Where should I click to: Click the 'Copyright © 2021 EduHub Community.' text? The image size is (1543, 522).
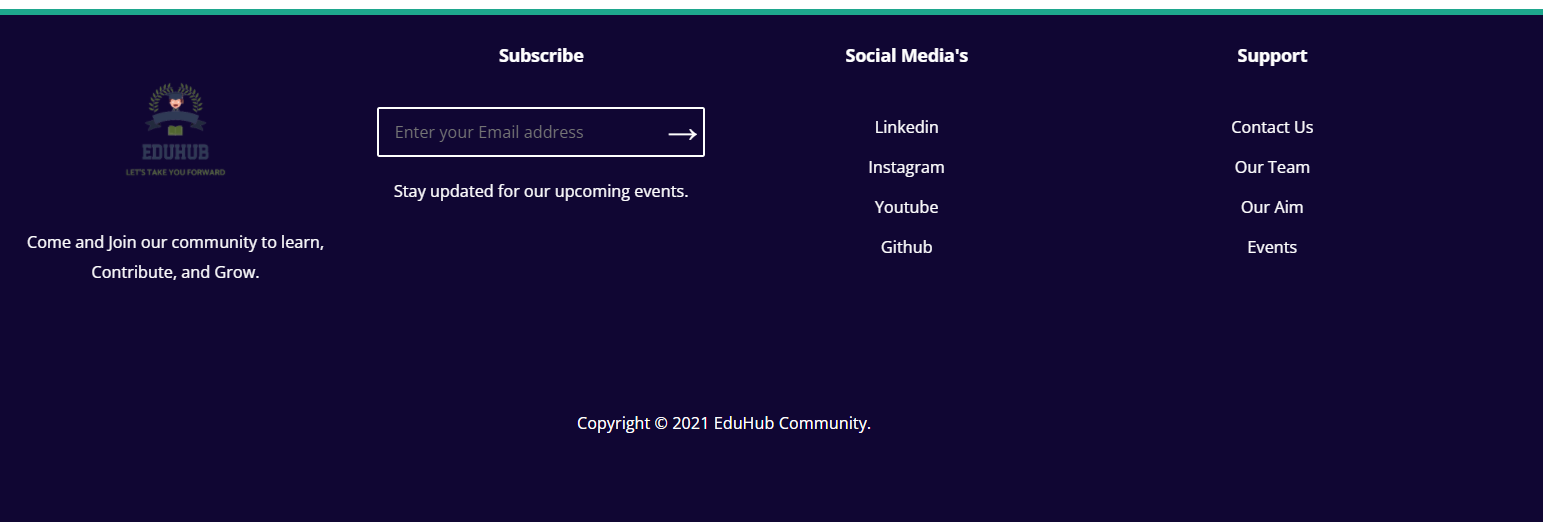click(x=724, y=423)
